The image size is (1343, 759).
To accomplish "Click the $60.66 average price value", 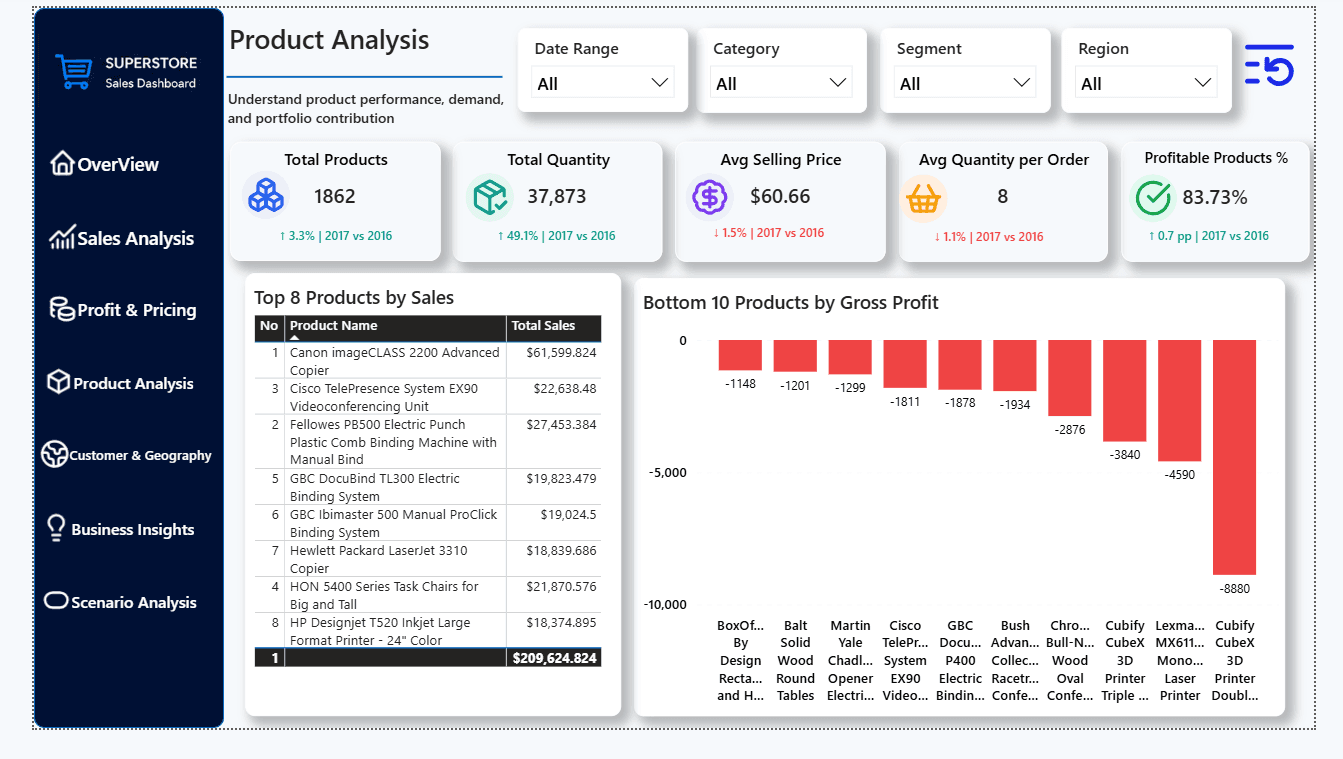I will pos(780,197).
